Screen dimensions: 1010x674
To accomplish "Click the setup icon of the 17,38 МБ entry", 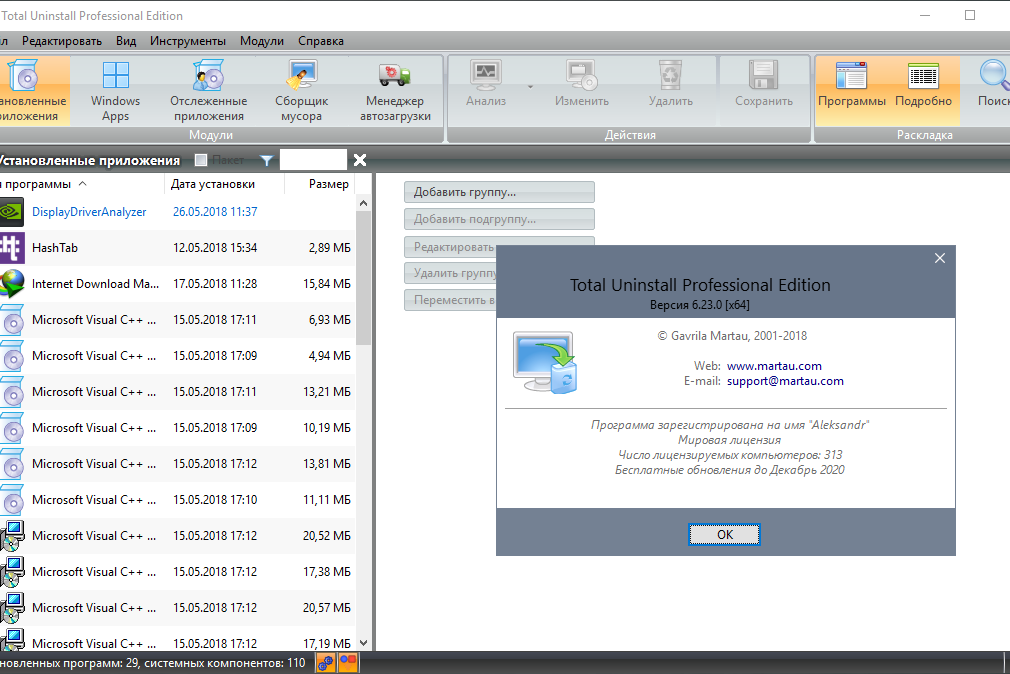I will coord(12,572).
